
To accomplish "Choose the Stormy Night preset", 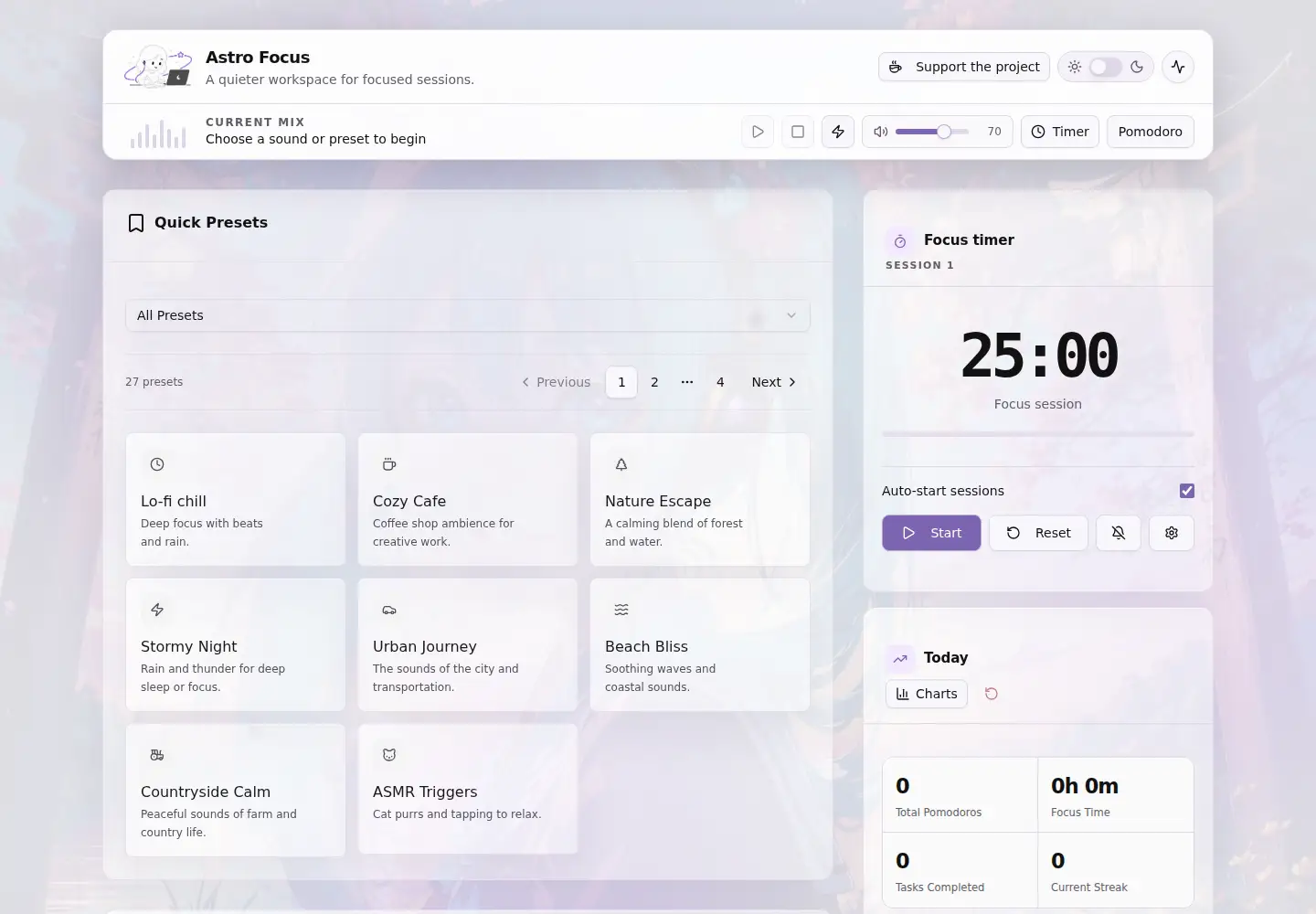I will [236, 644].
